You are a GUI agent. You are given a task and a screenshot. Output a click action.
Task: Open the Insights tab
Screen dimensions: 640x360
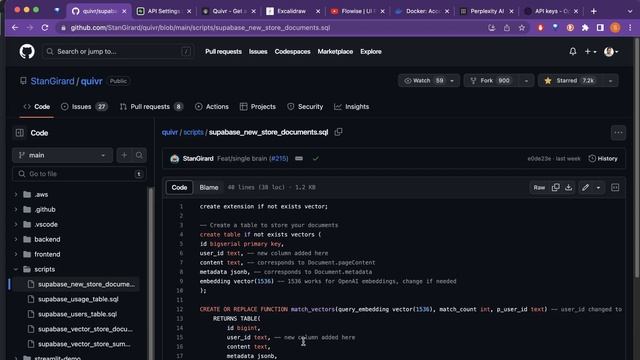[351, 107]
